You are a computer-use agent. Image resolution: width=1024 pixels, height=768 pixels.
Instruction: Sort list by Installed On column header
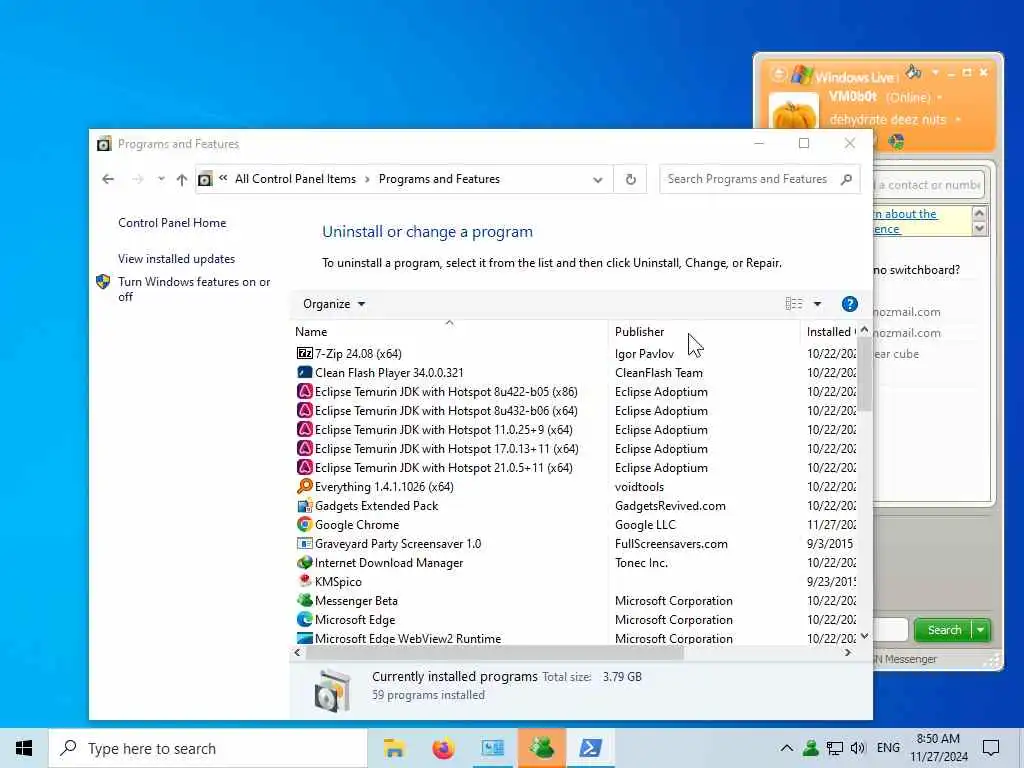coord(829,332)
